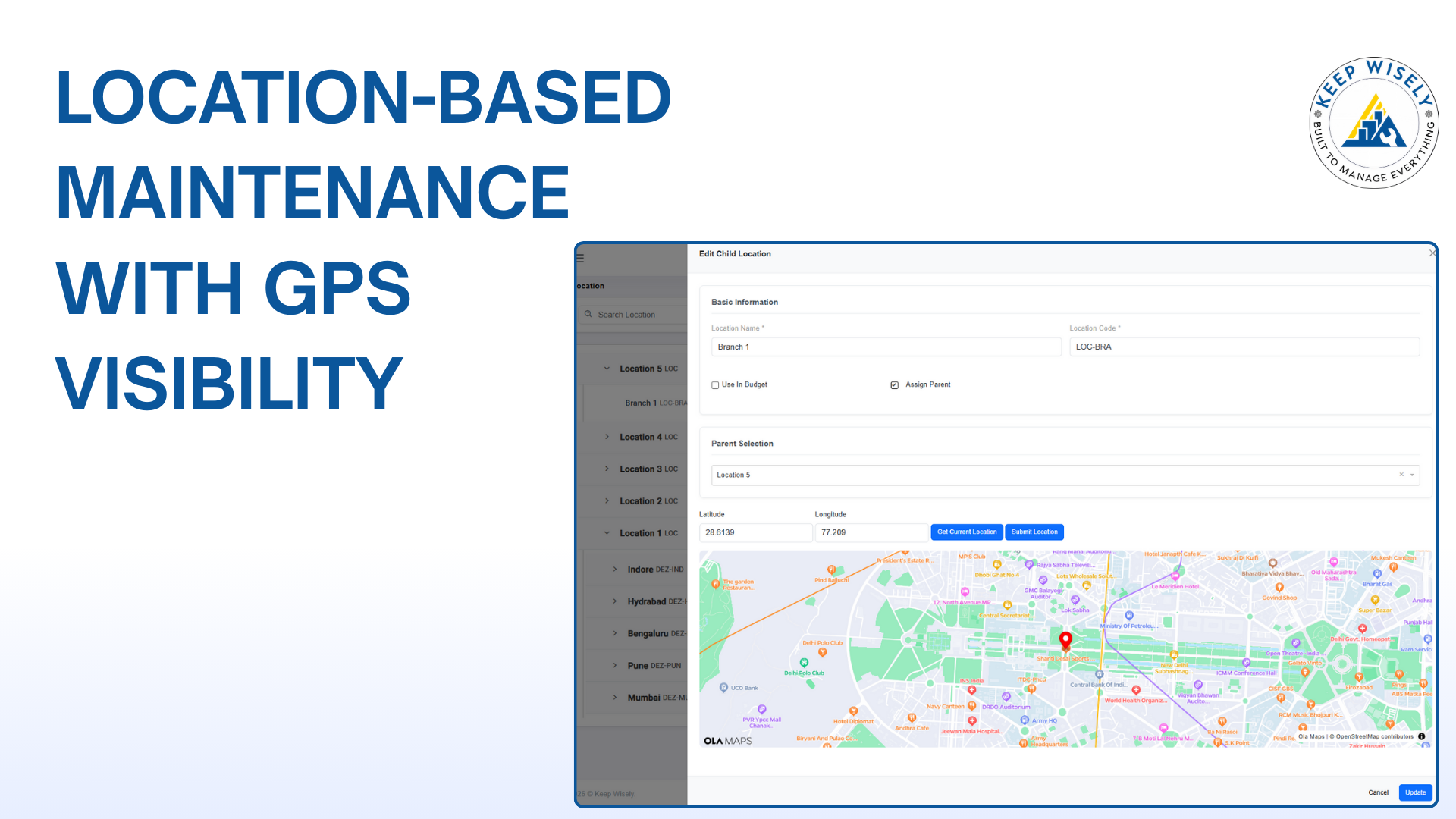Select Branch 1 in location tree
1456x819 pixels.
(641, 403)
